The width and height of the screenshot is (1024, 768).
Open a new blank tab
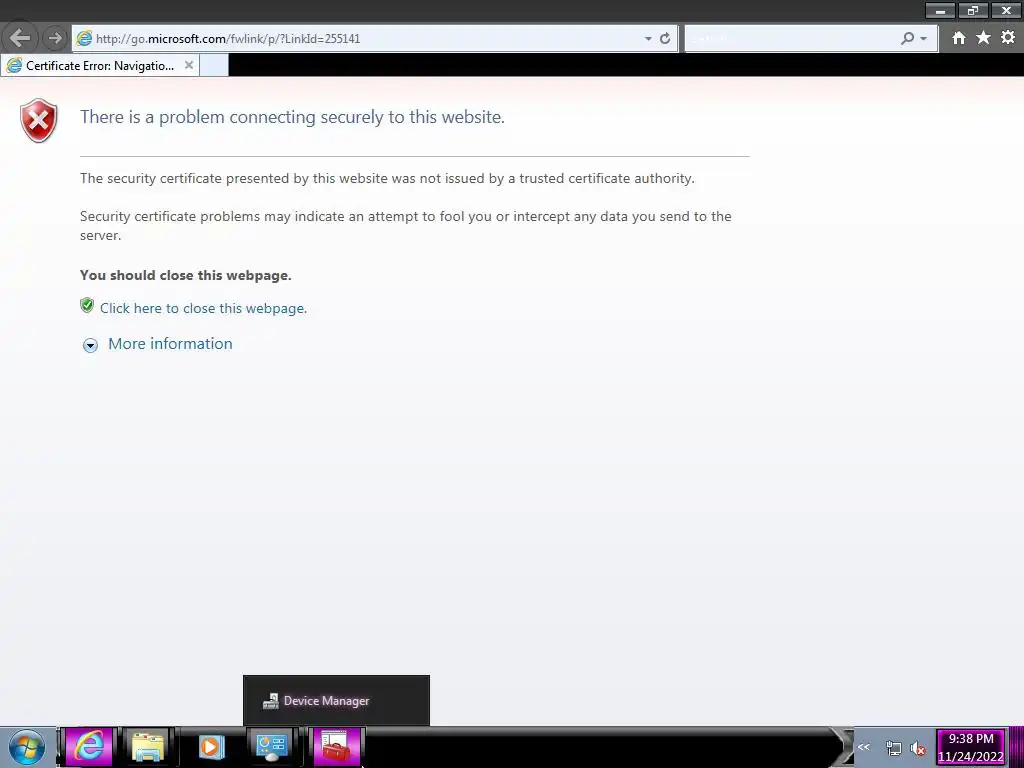pyautogui.click(x=214, y=65)
